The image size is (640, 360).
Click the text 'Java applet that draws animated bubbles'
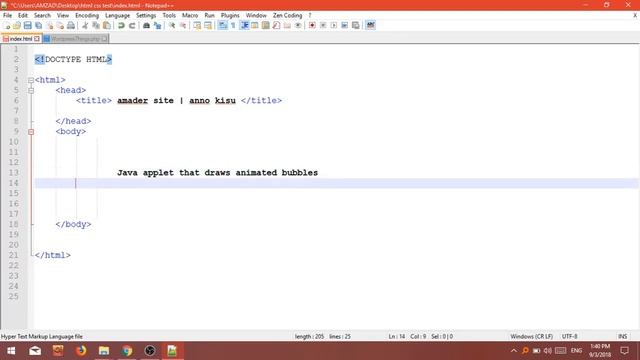click(x=218, y=173)
